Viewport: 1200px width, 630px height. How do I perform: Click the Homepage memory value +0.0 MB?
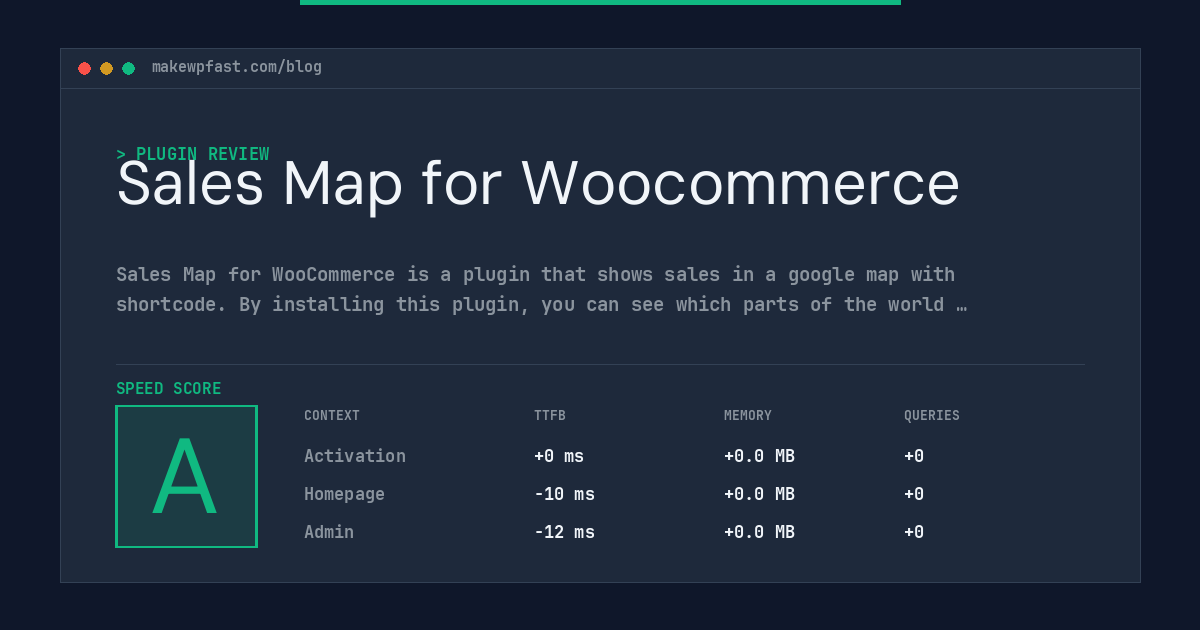(759, 494)
